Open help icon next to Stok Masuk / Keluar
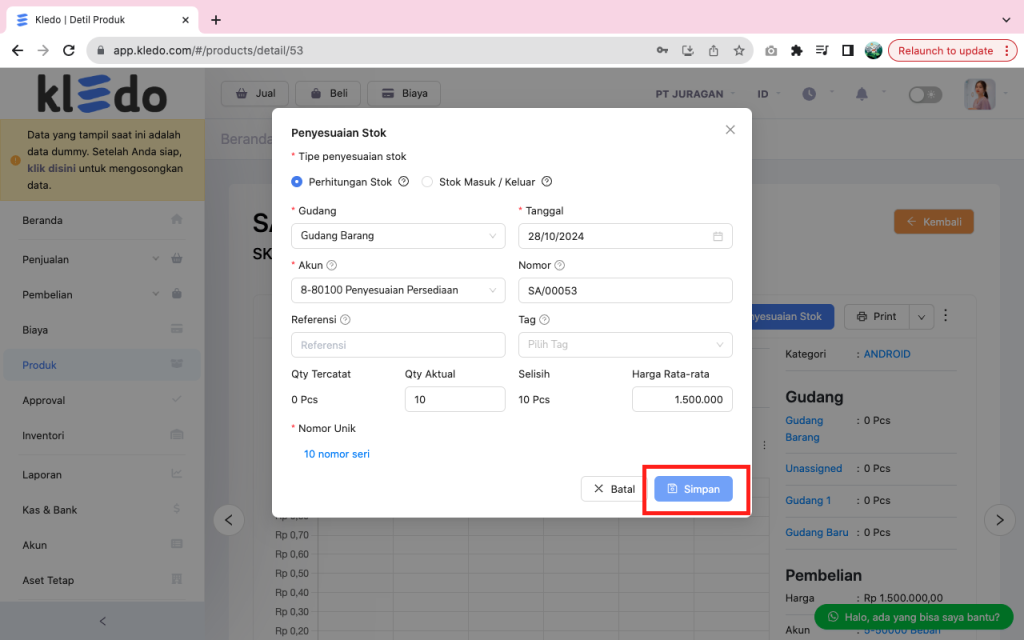This screenshot has width=1024, height=640. pyautogui.click(x=547, y=182)
